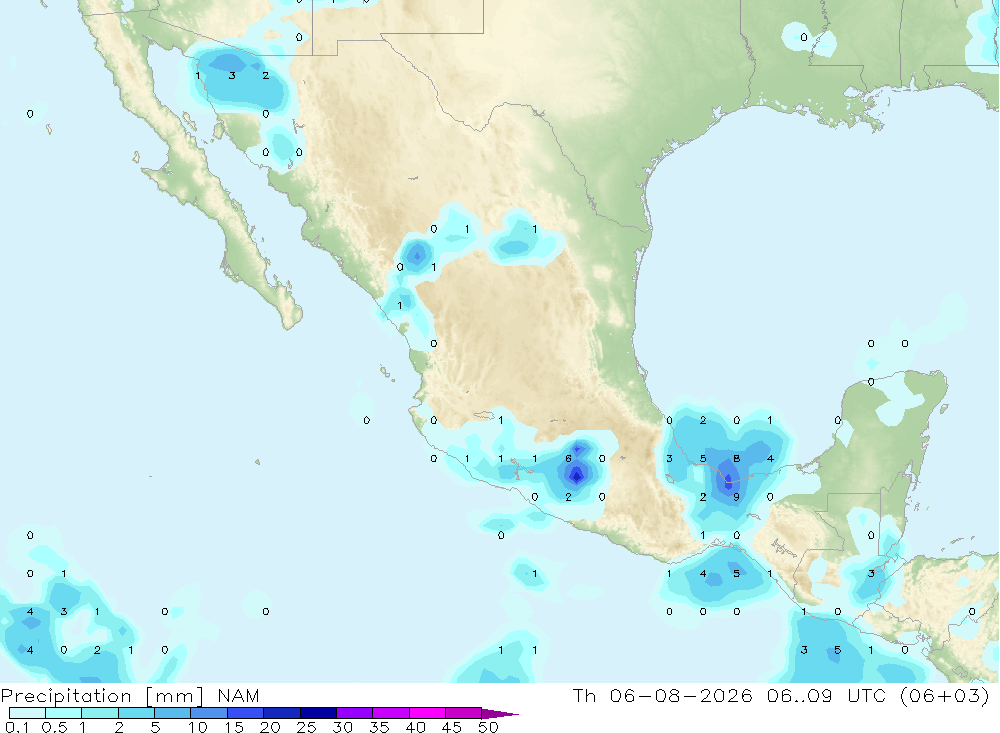The image size is (1000, 733).
Task: Click the 25–30 mm navy legend swatch
Action: click(x=318, y=713)
